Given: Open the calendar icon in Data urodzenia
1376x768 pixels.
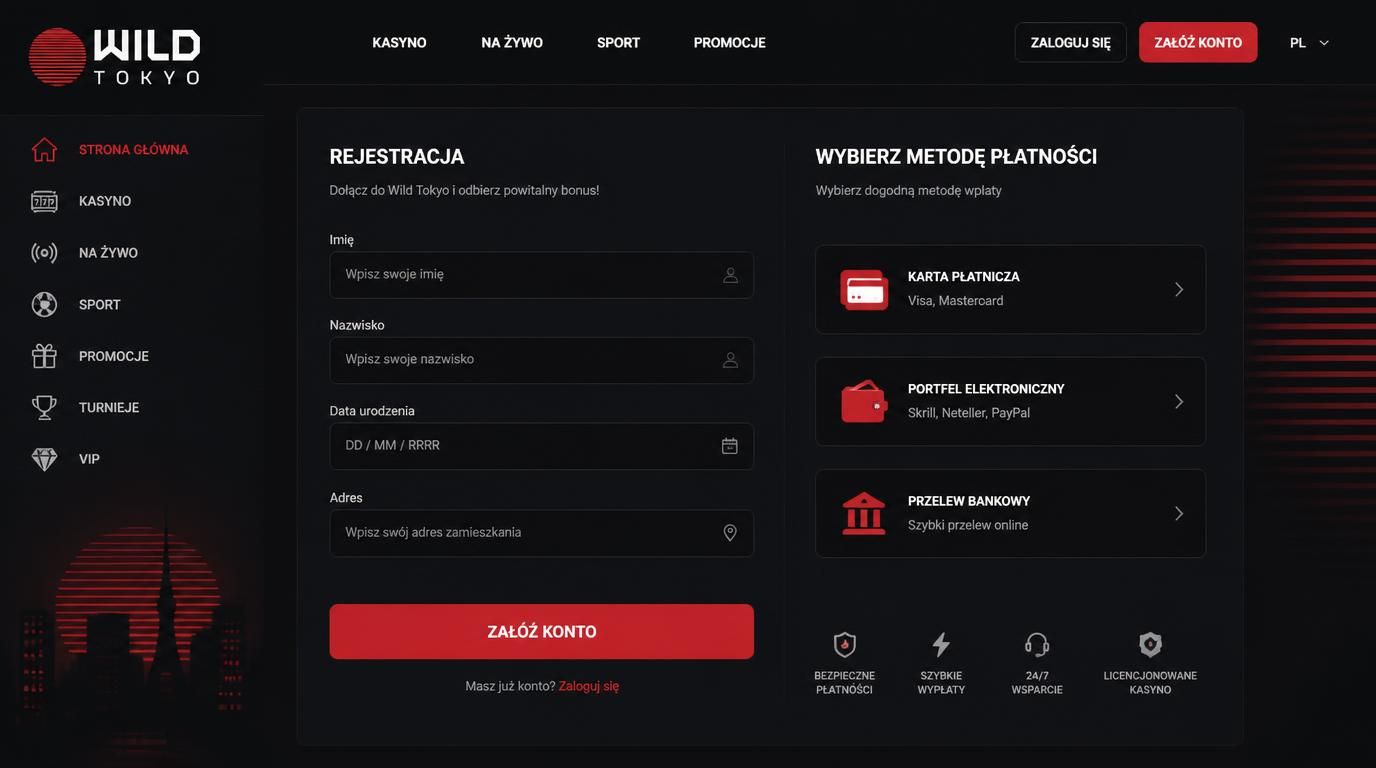Looking at the screenshot, I should click(730, 446).
